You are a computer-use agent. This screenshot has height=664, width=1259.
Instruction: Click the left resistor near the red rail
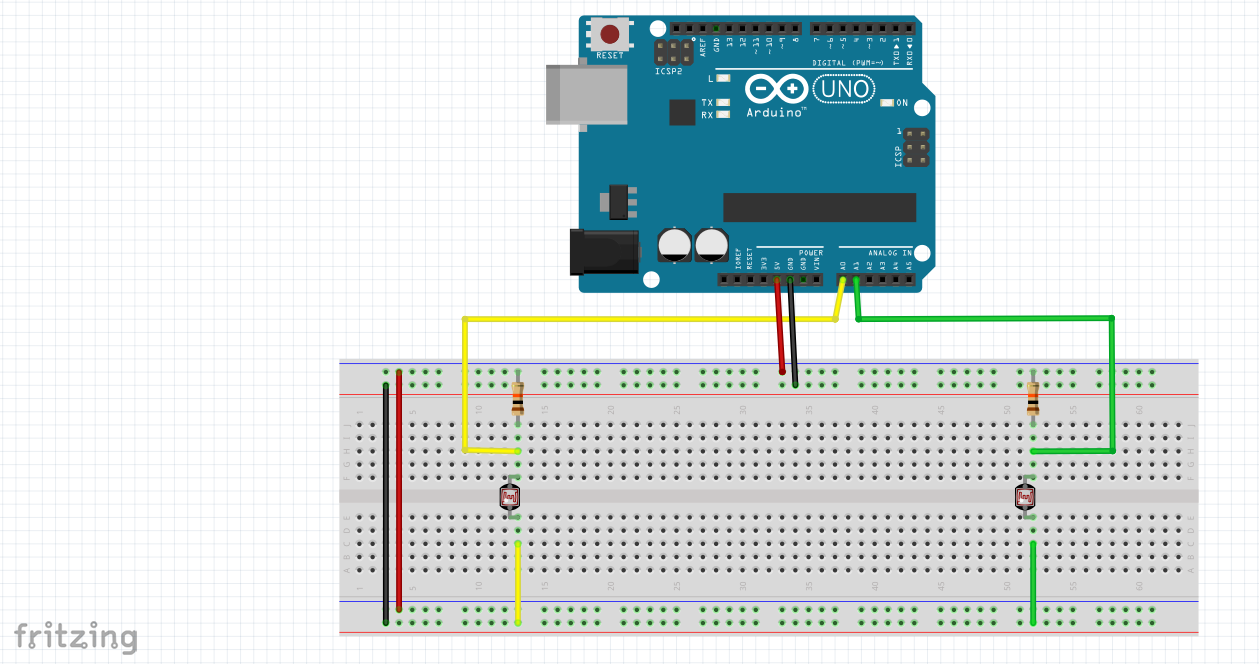click(x=516, y=396)
